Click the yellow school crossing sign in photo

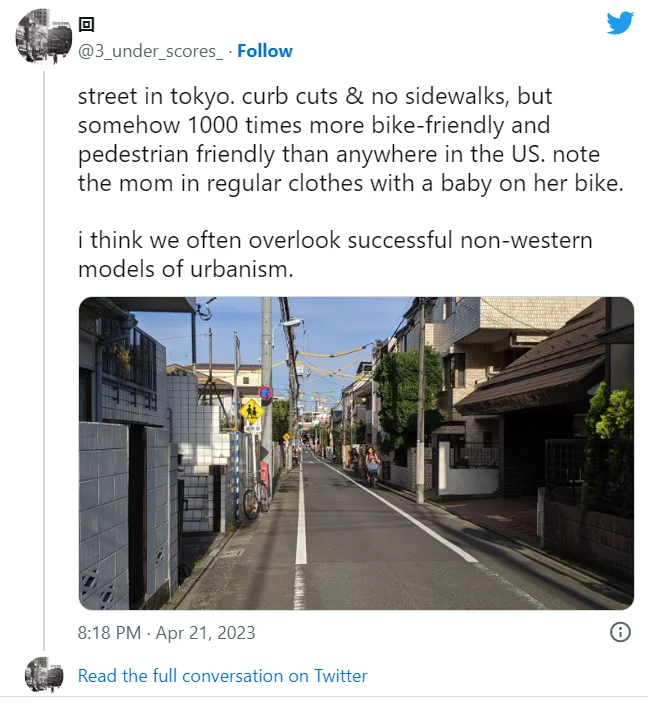[x=251, y=411]
